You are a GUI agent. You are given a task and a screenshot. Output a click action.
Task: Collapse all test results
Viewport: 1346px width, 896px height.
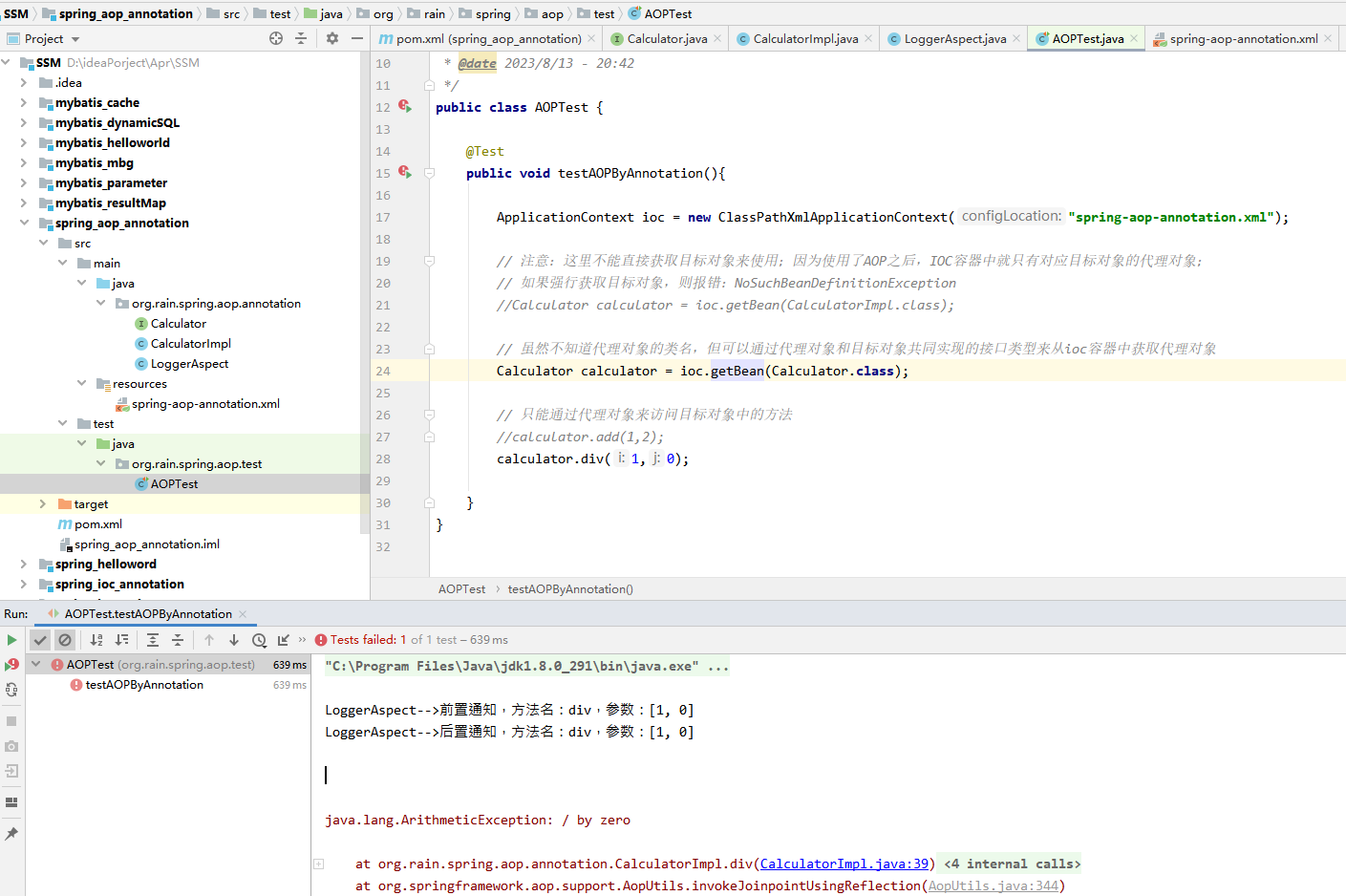point(178,640)
